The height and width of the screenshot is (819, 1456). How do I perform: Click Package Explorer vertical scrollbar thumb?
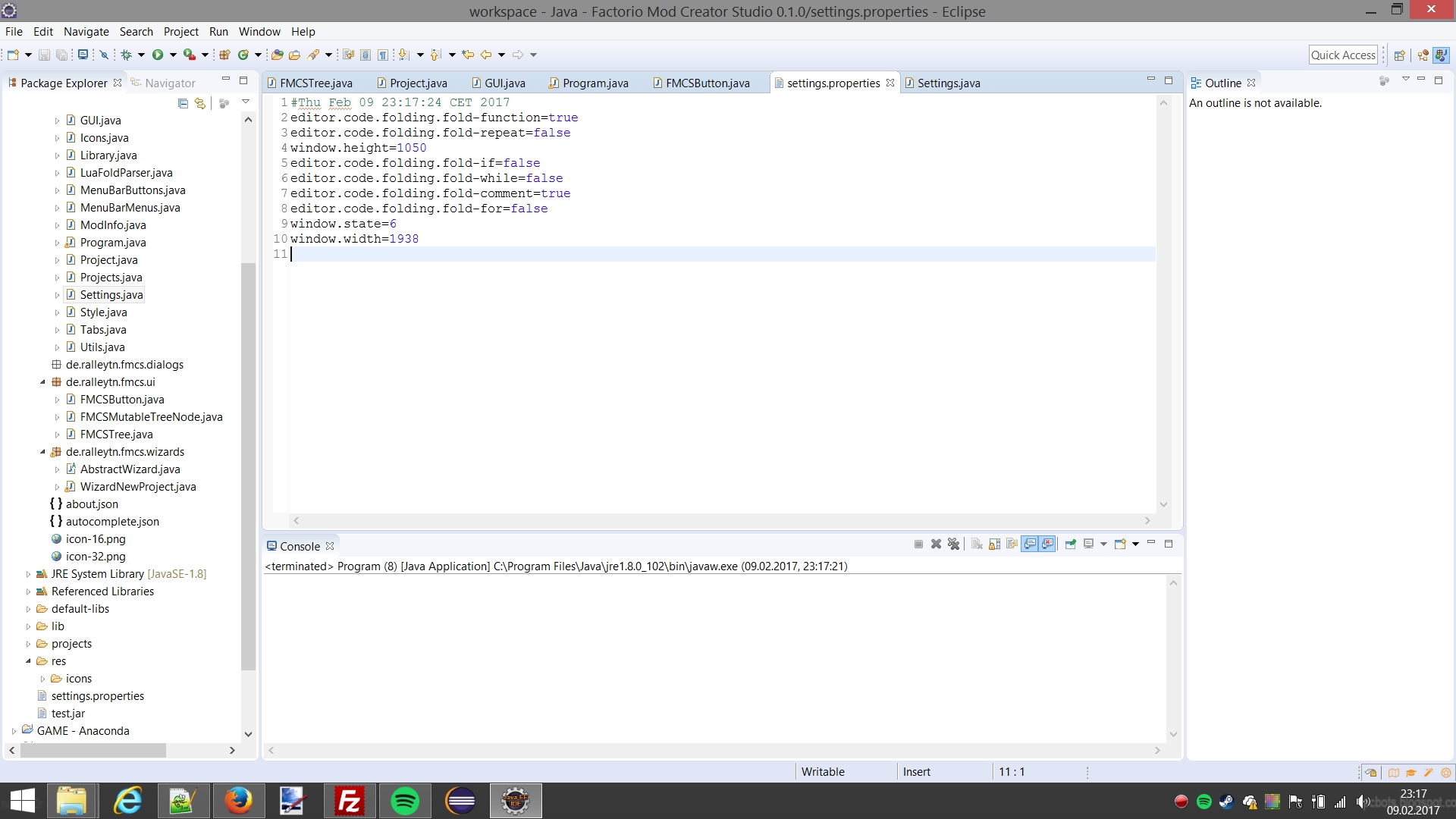[x=248, y=466]
